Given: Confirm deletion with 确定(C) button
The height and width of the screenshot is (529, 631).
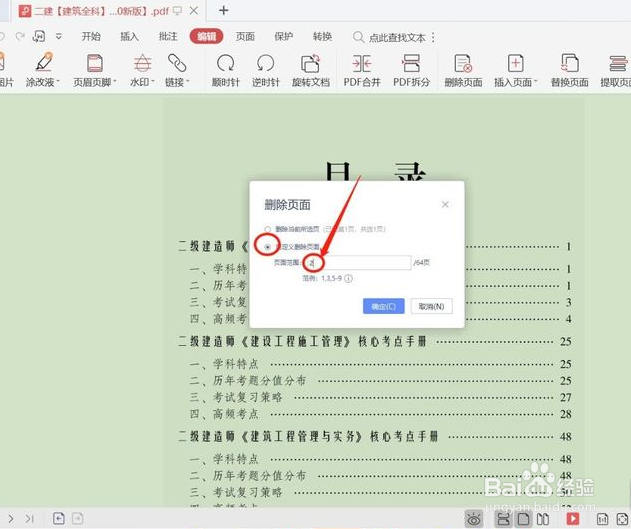Looking at the screenshot, I should (x=384, y=306).
